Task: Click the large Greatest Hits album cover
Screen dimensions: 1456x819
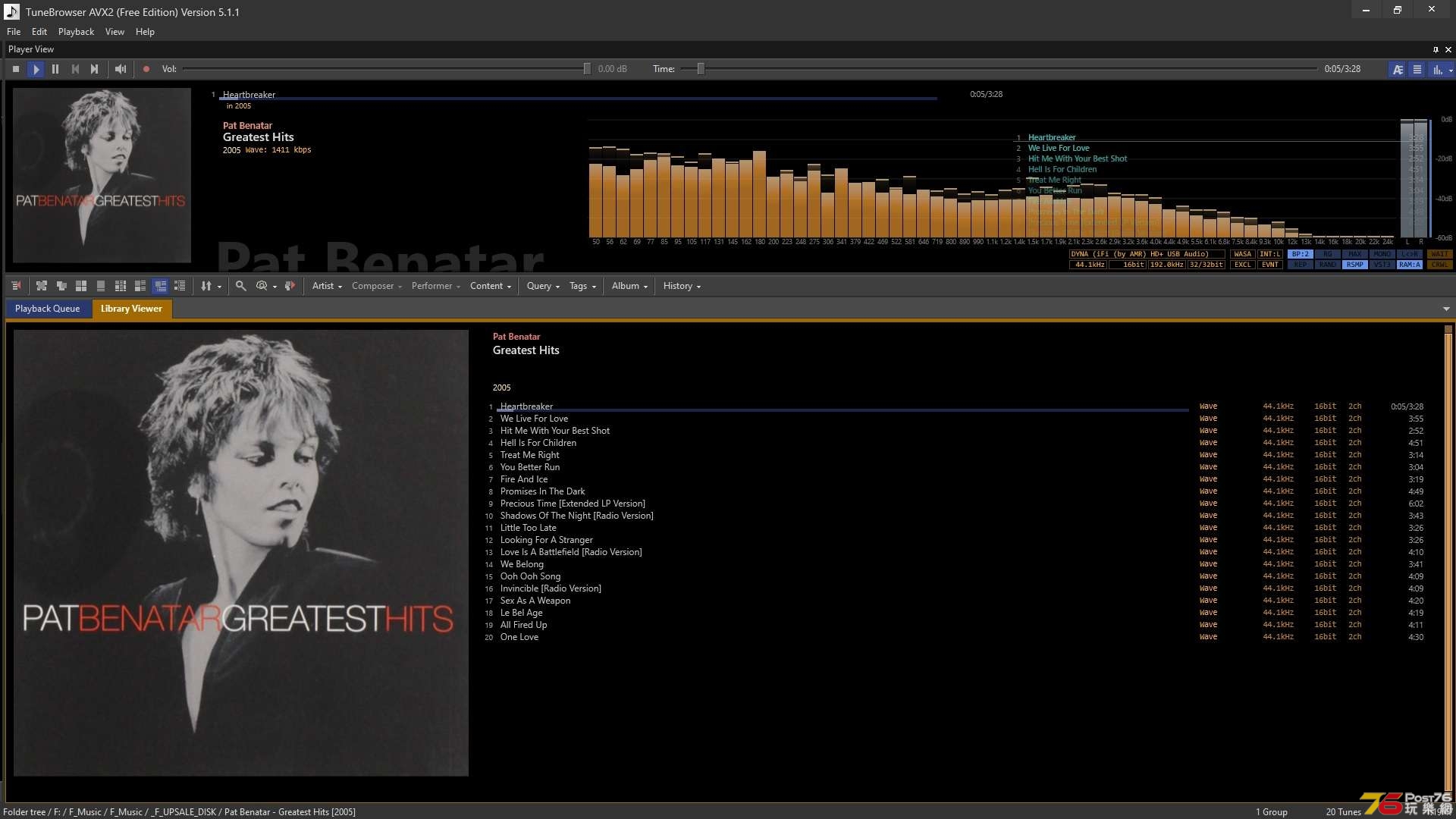Action: click(x=241, y=553)
